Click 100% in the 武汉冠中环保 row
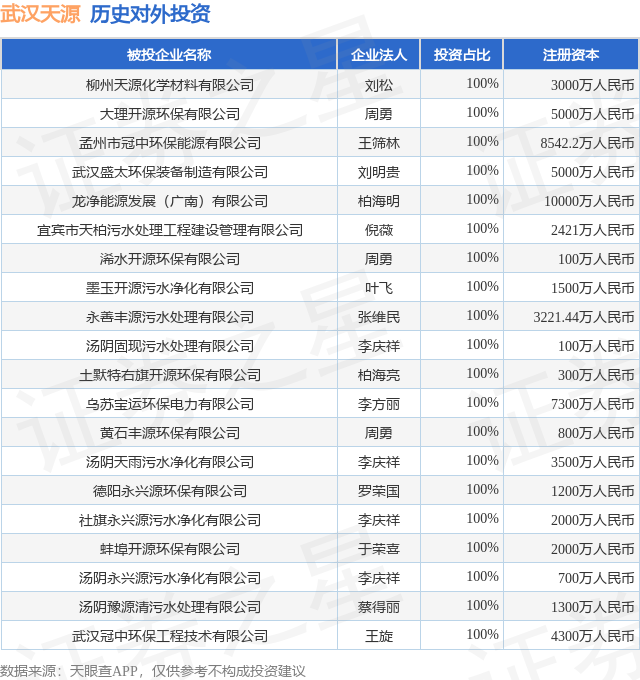This screenshot has width=640, height=680. [x=482, y=634]
